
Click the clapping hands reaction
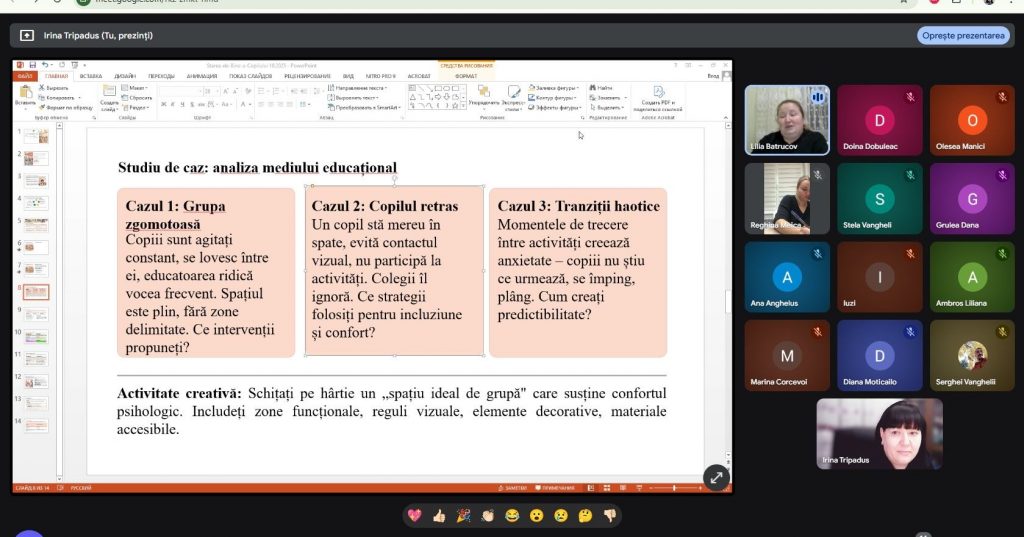click(x=488, y=516)
